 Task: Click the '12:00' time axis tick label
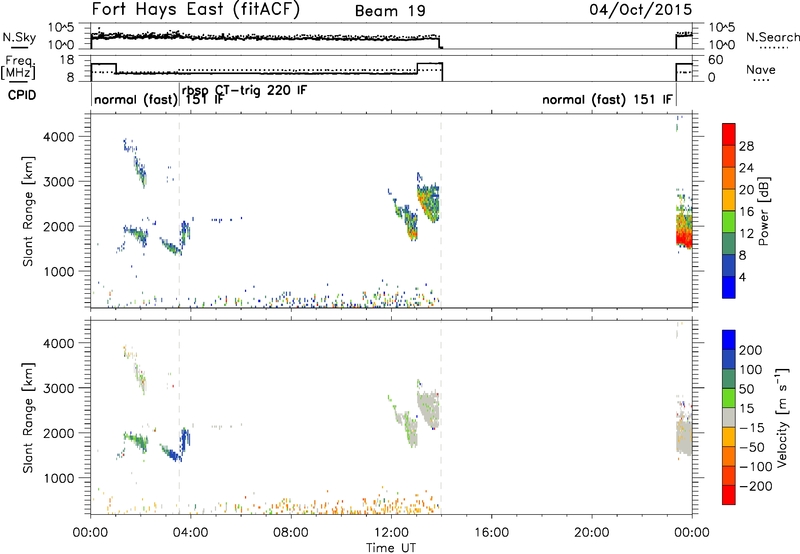pos(391,533)
